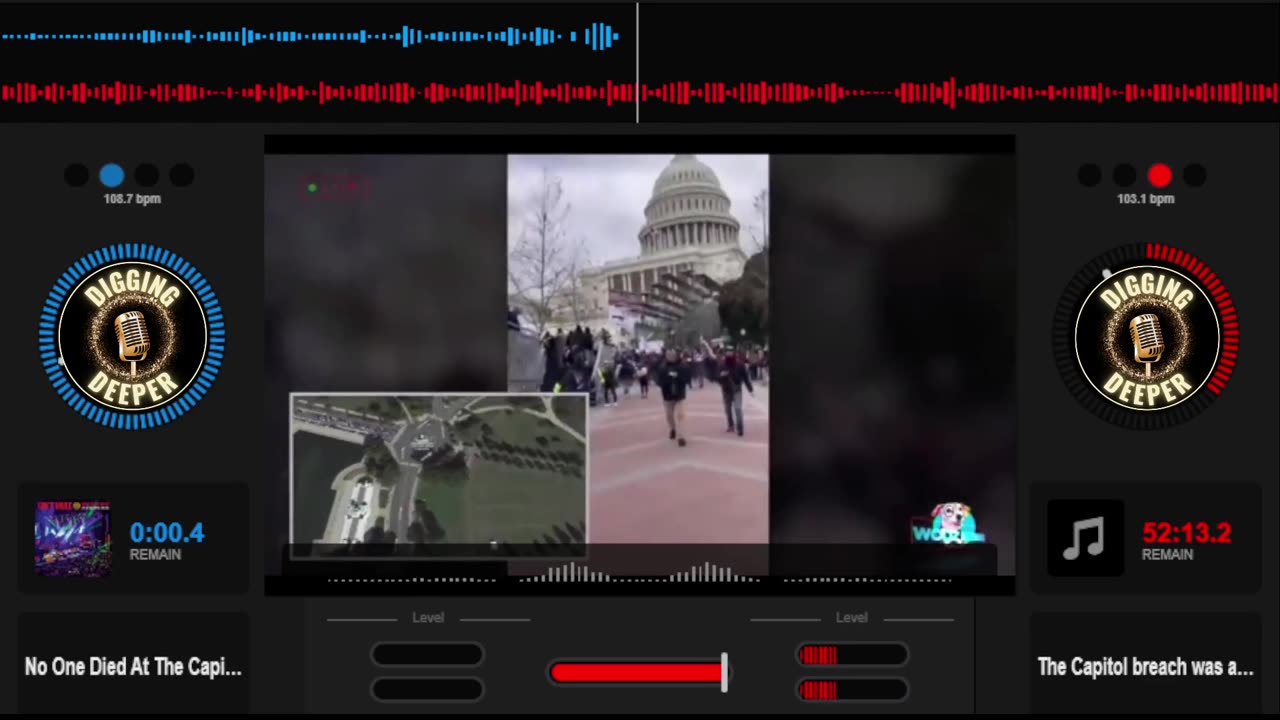Click the music note icon on right deck
1280x720 pixels.
[x=1085, y=538]
